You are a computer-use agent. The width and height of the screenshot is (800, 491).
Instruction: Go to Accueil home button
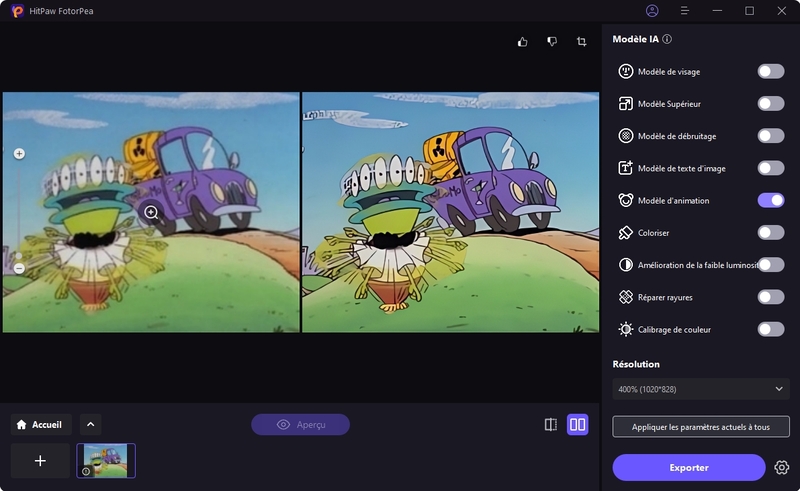click(x=41, y=424)
